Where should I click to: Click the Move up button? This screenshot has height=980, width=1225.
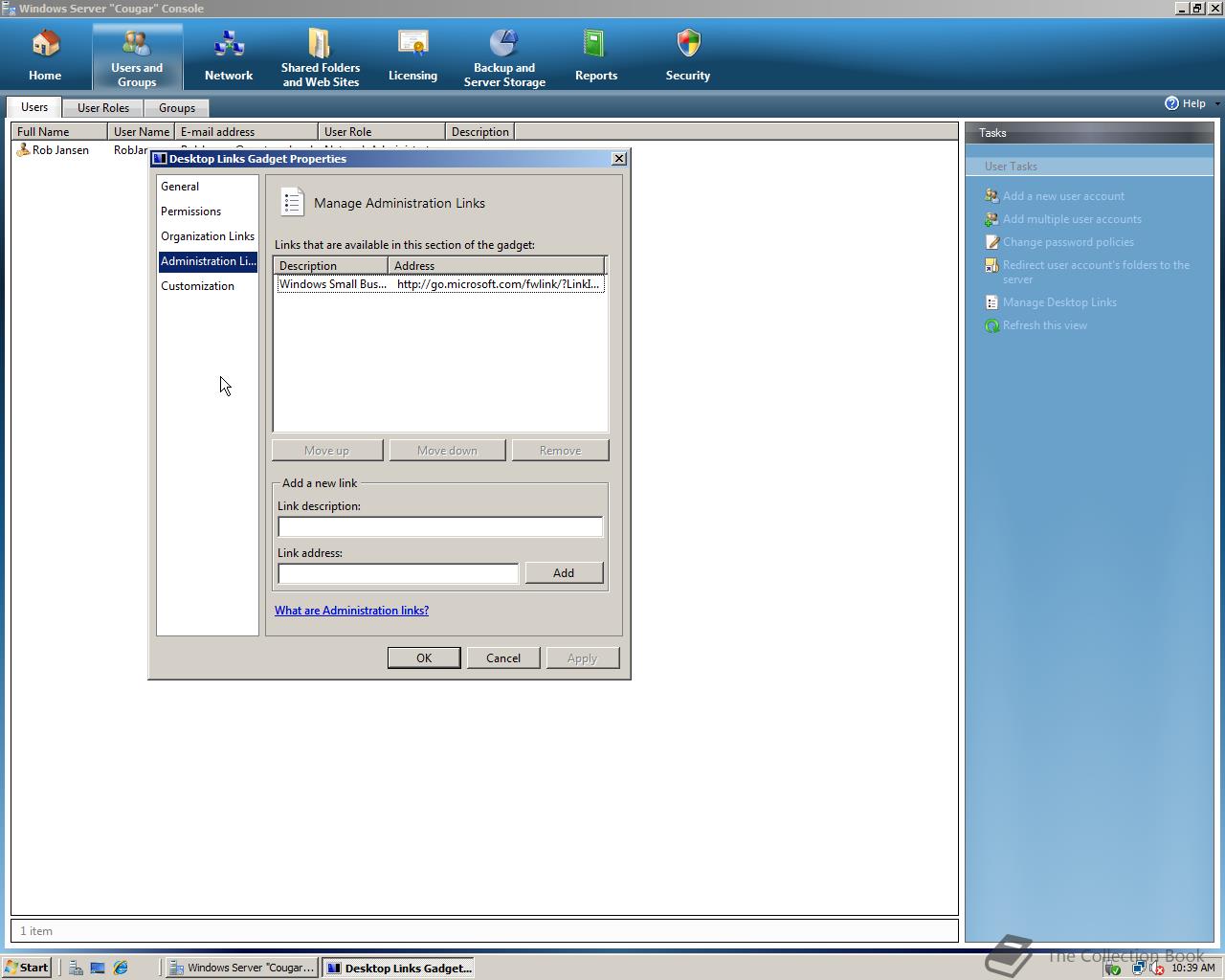point(327,451)
